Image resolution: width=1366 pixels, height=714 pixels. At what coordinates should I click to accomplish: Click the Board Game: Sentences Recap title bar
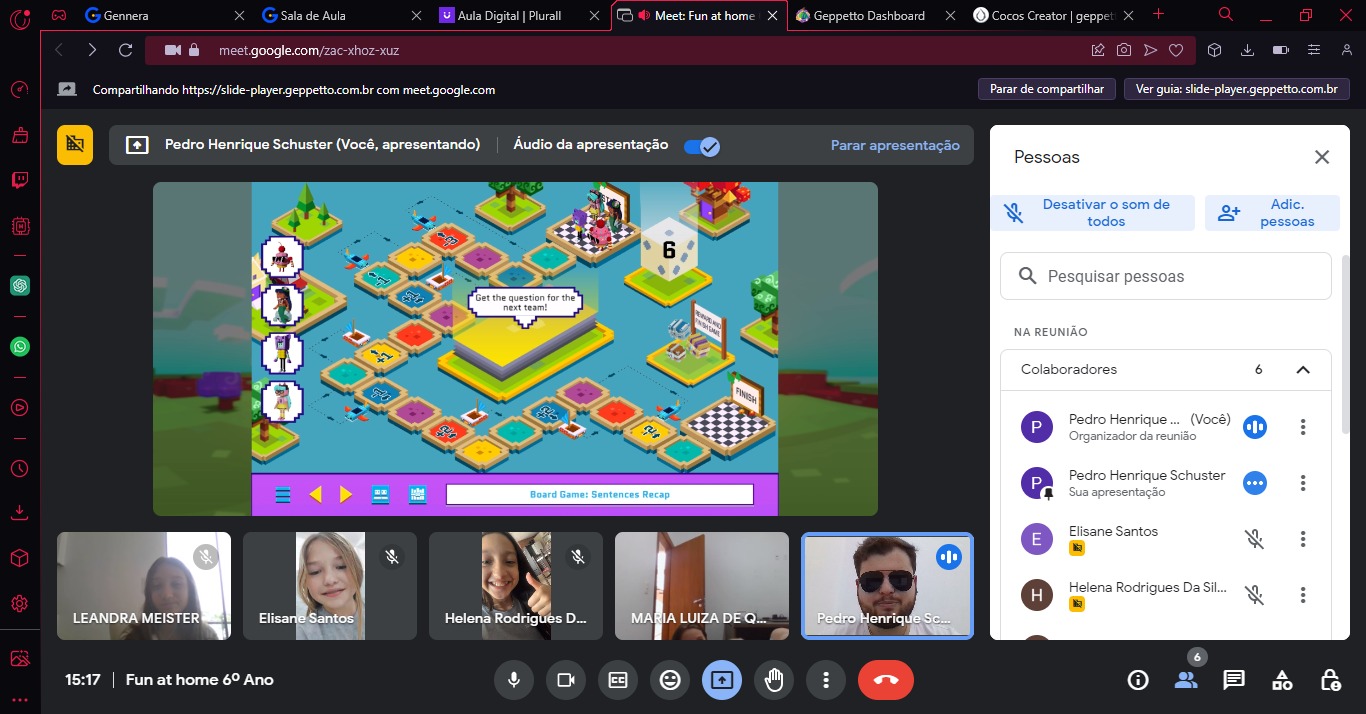click(599, 494)
